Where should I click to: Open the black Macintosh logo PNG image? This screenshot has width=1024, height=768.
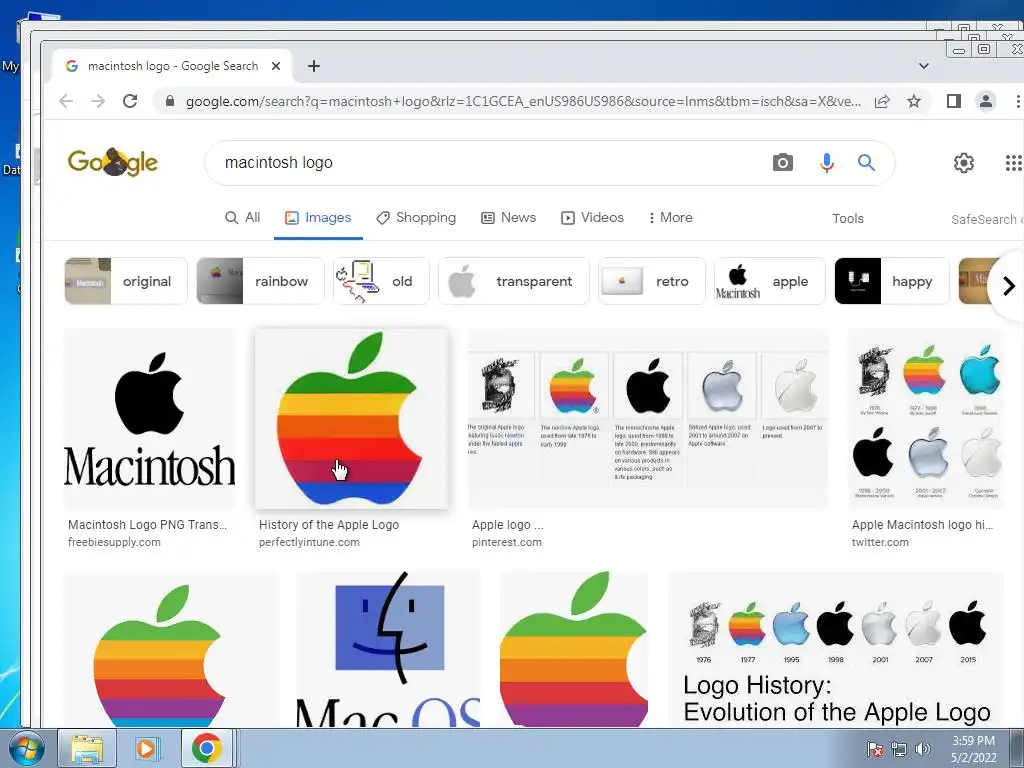point(150,419)
